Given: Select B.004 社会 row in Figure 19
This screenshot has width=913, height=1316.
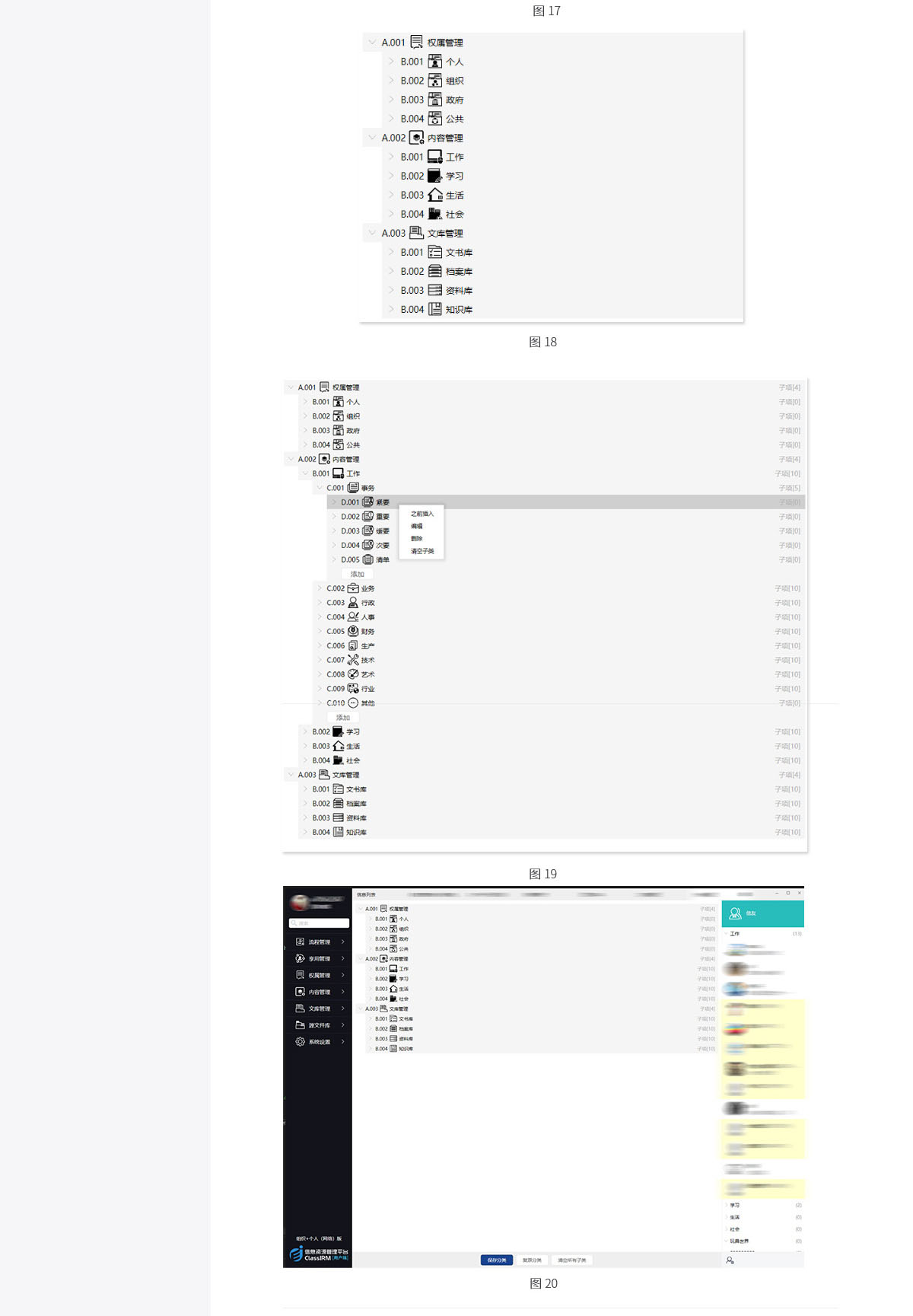Looking at the screenshot, I should click(552, 760).
